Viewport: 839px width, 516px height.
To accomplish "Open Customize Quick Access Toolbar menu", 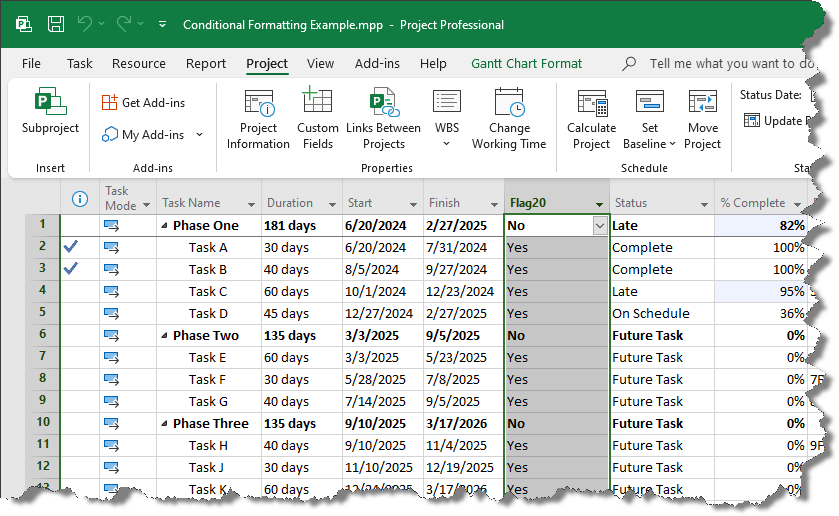I will 162,24.
